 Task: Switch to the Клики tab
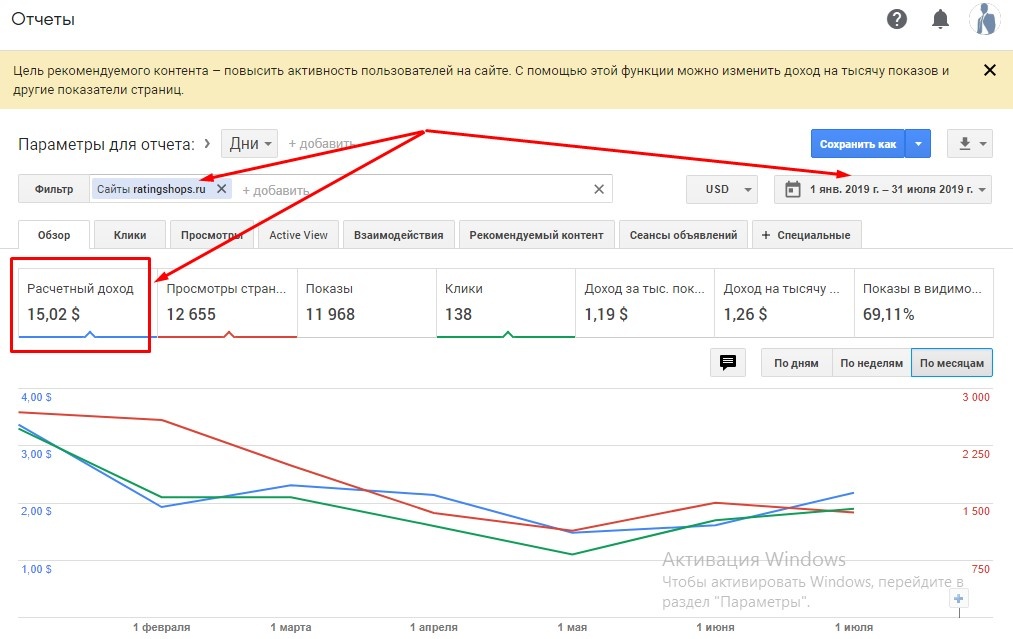(x=130, y=235)
